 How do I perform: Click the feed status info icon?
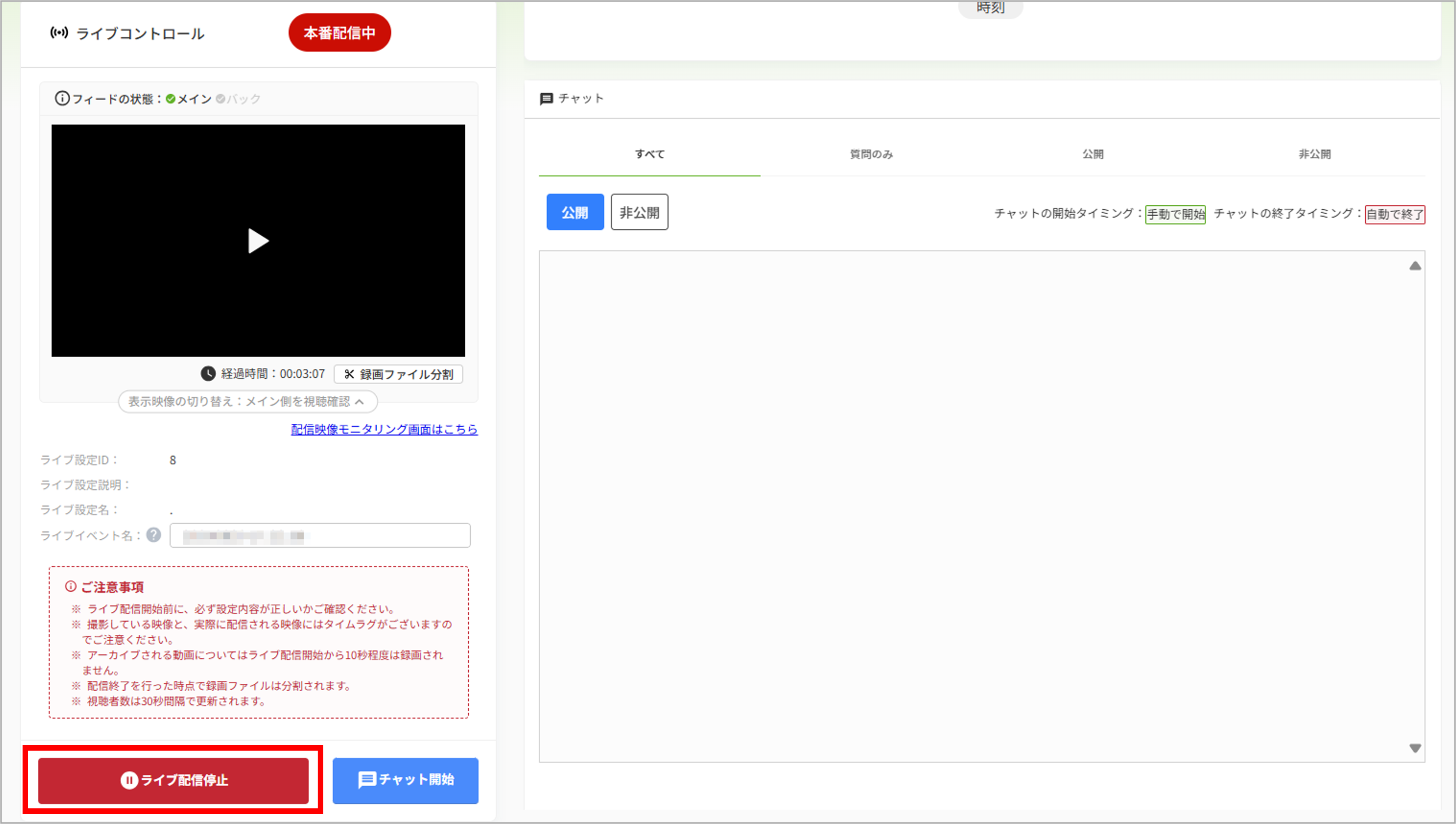tap(62, 99)
